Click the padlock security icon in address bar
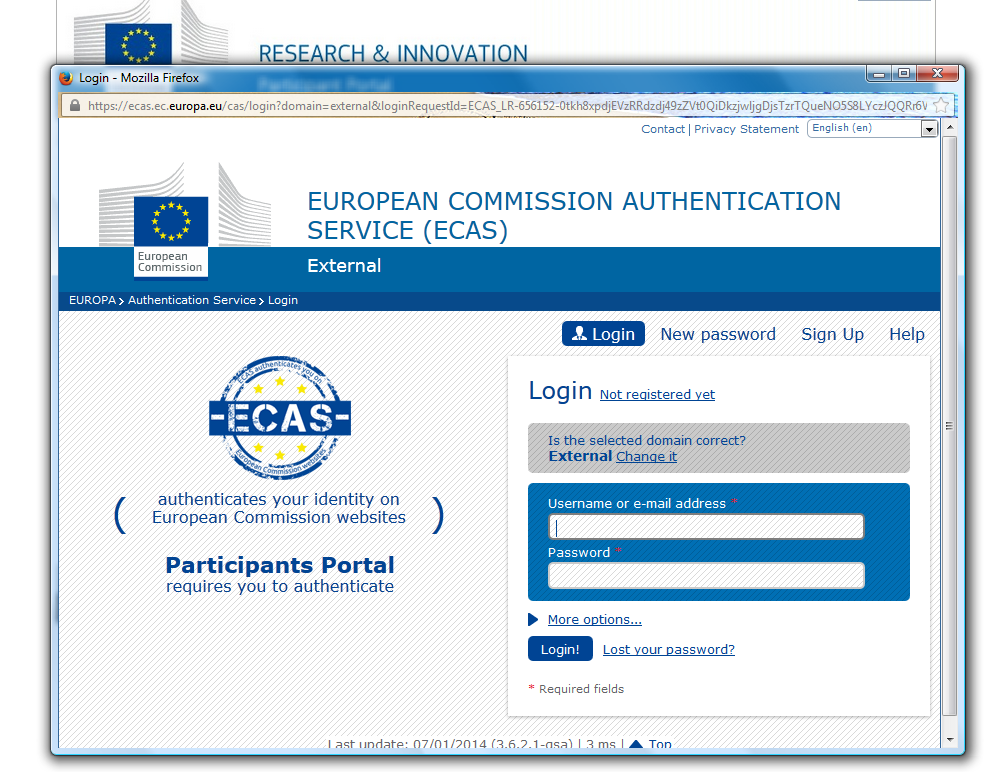The width and height of the screenshot is (990, 772). [x=75, y=105]
